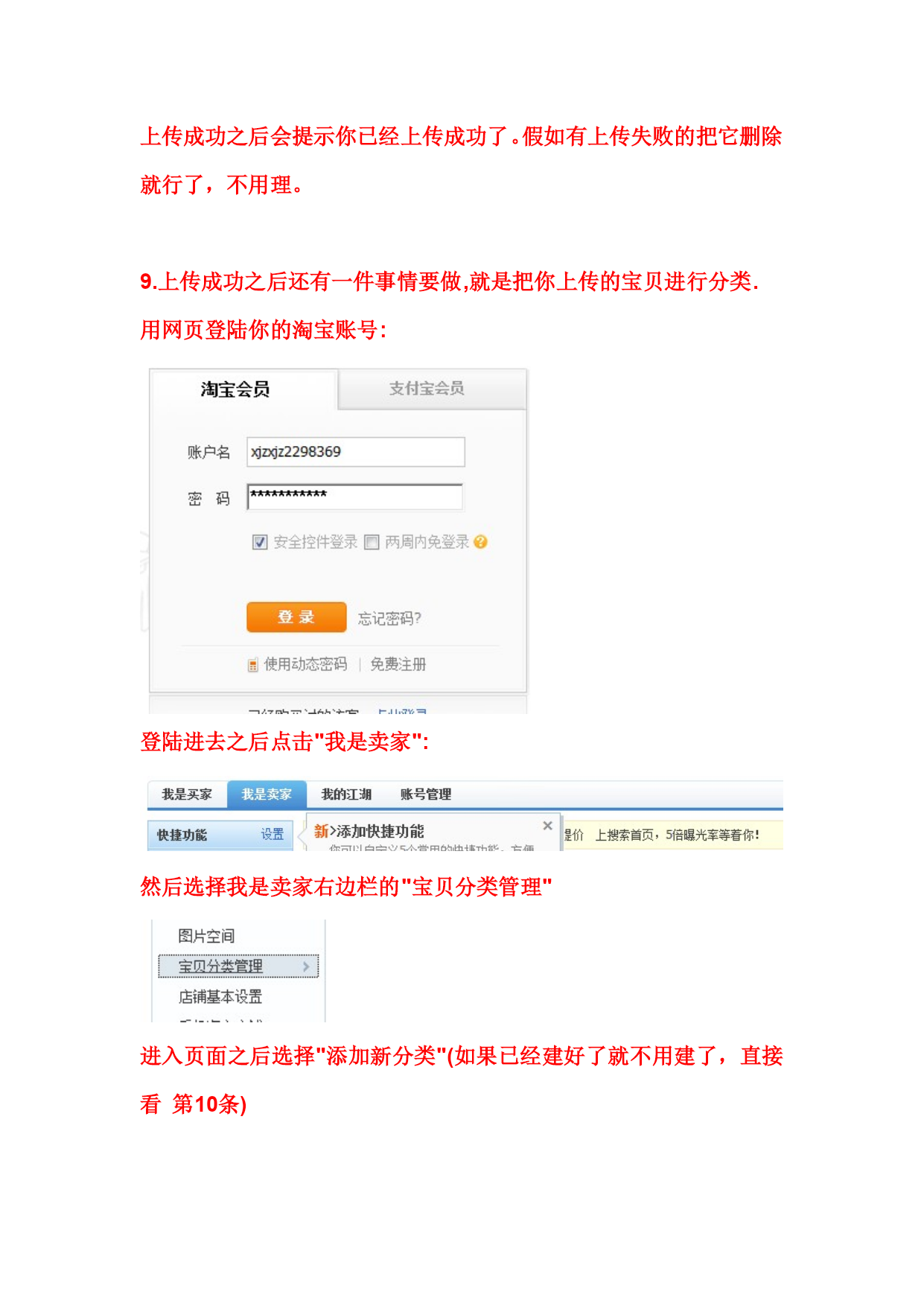Enable the 两周内免登录 checkbox
The image size is (924, 1306).
tap(372, 542)
